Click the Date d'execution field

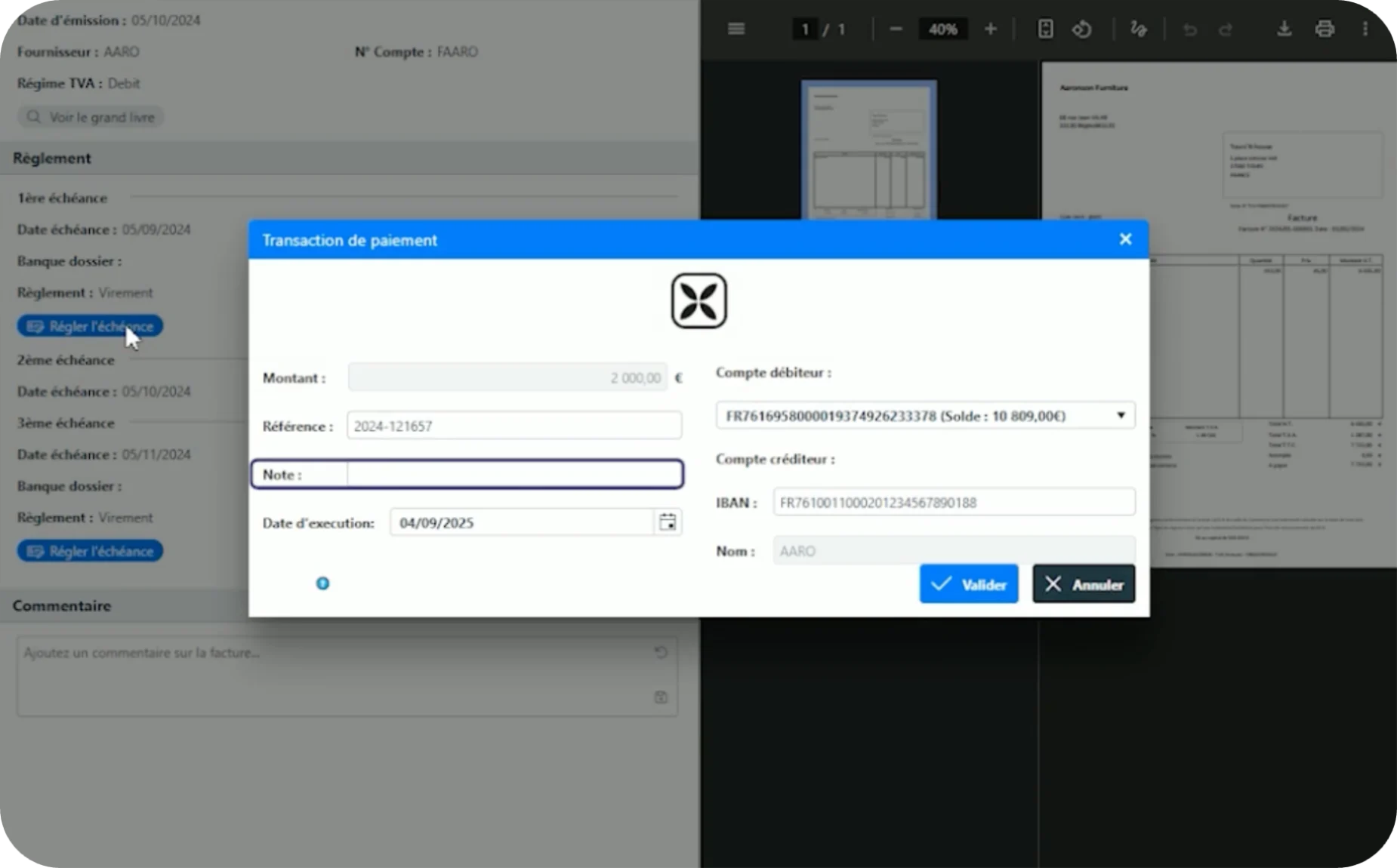(521, 522)
